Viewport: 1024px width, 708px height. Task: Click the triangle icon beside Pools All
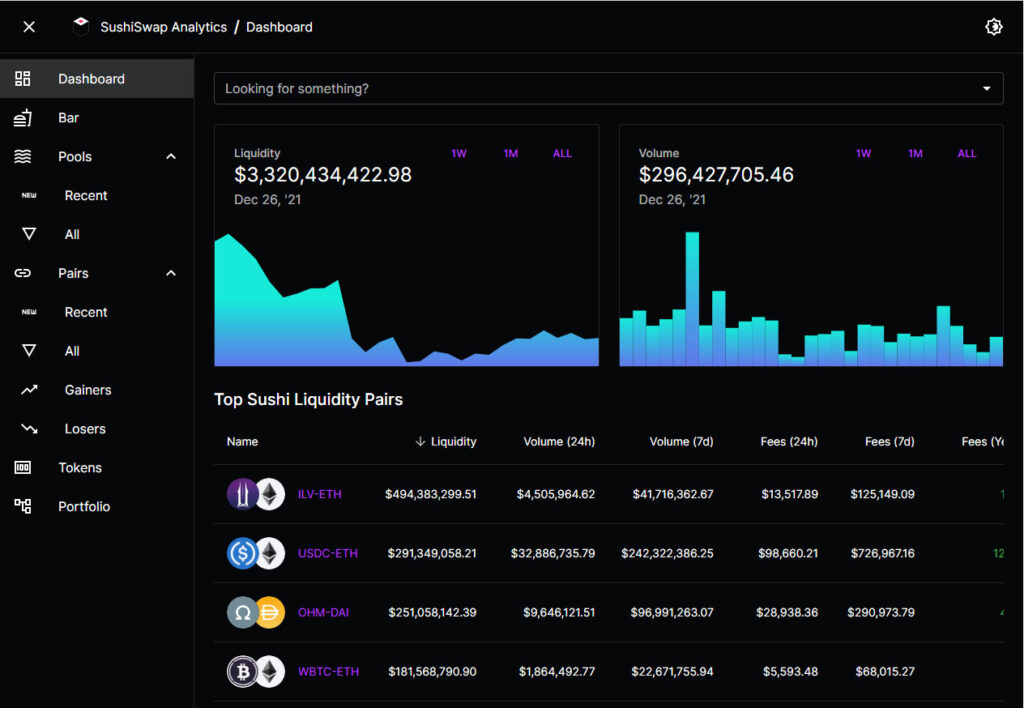(29, 234)
